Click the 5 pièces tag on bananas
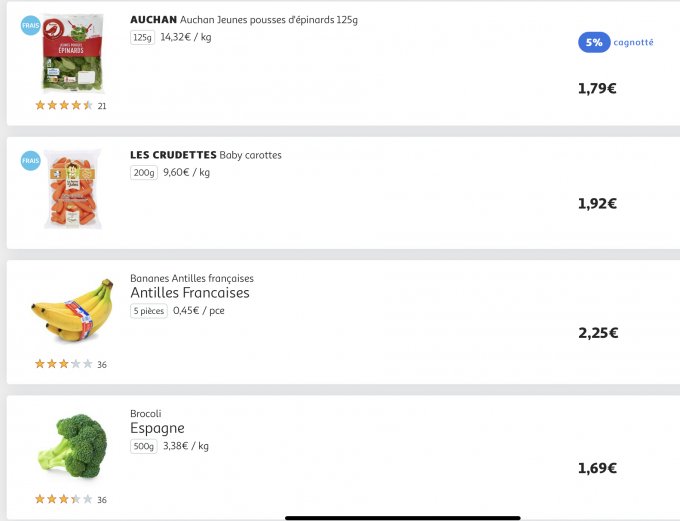 (x=149, y=311)
